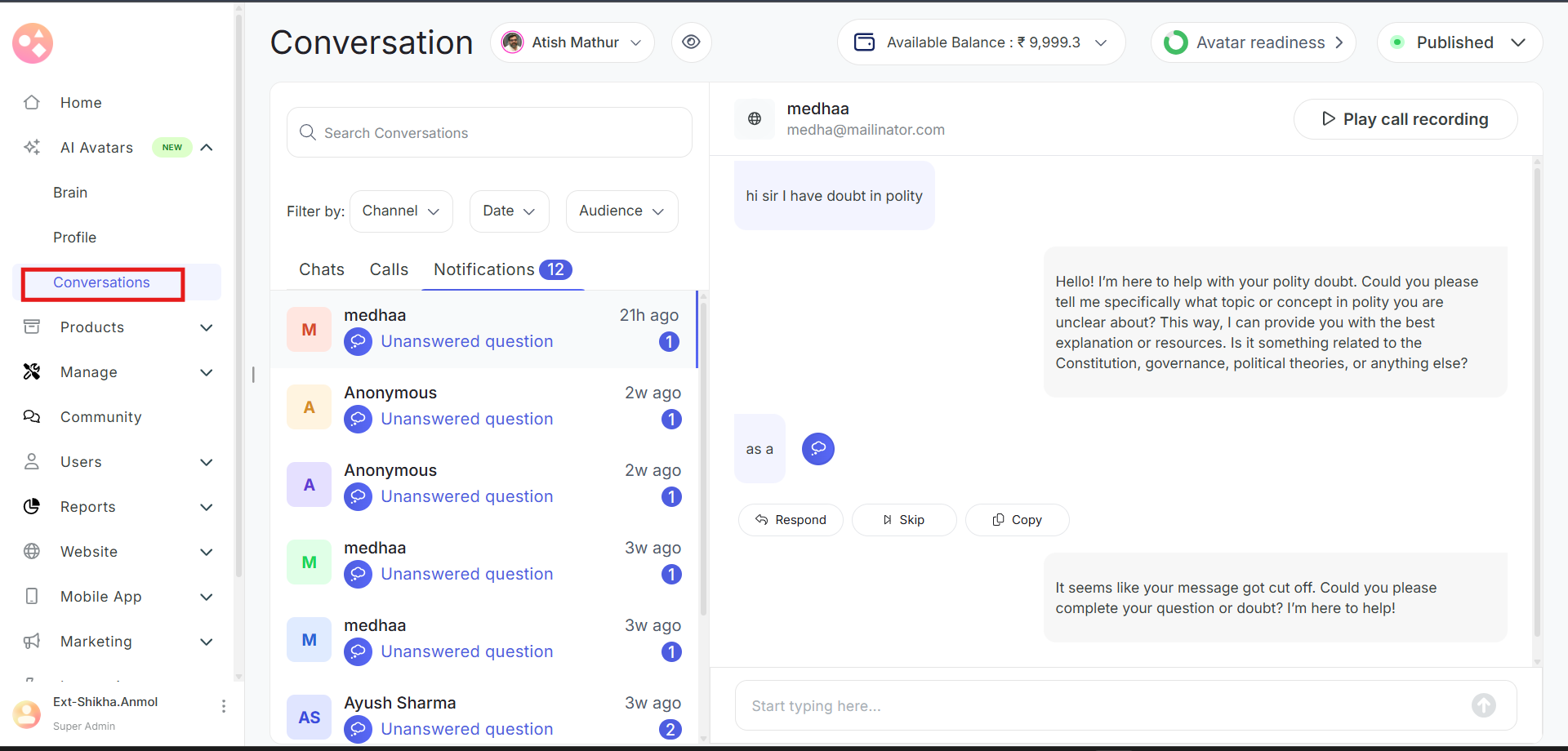Screen dimensions: 1568x751
Task: Click the wallet icon in Available Balance
Action: [864, 42]
